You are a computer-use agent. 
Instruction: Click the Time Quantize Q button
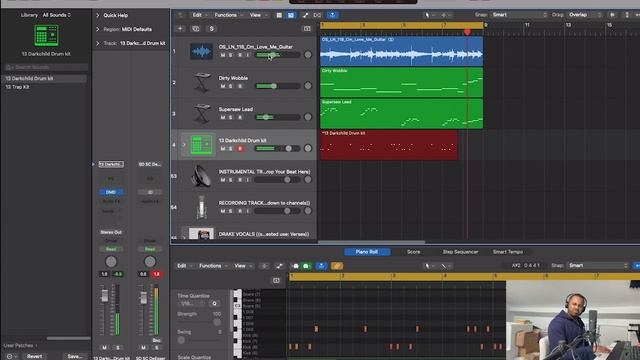click(x=214, y=304)
